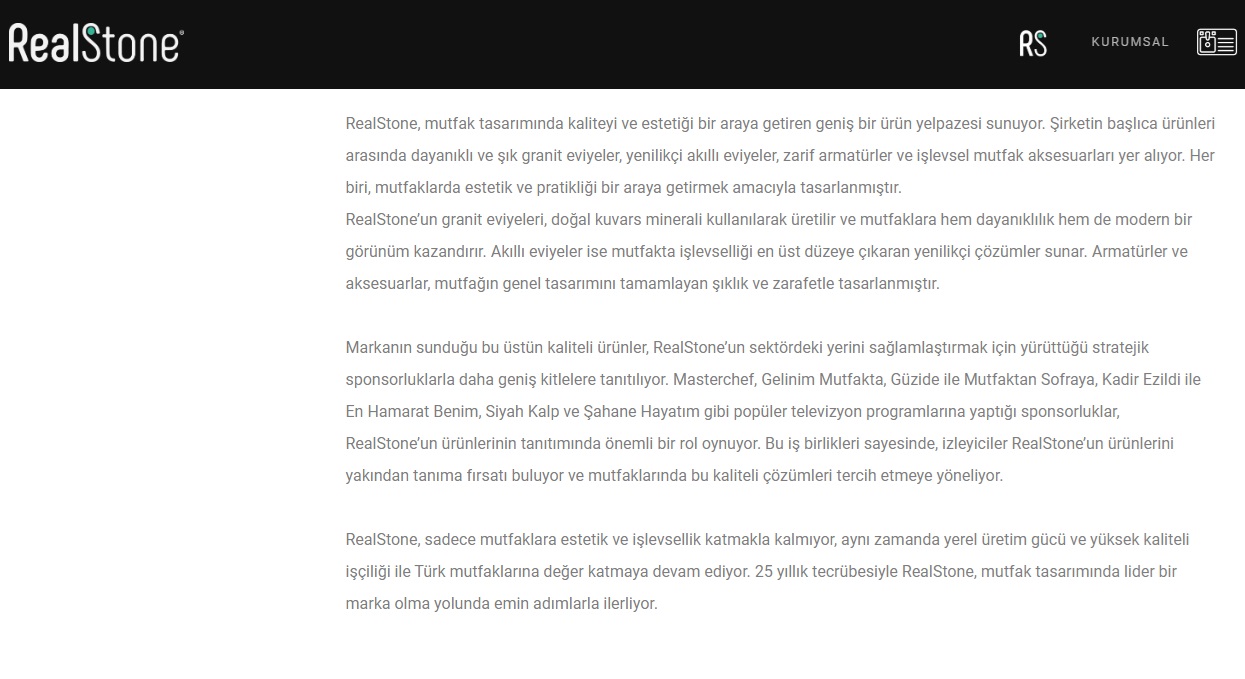The height and width of the screenshot is (679, 1245).
Task: Click the RS monogram icon in the header
Action: coord(1033,43)
